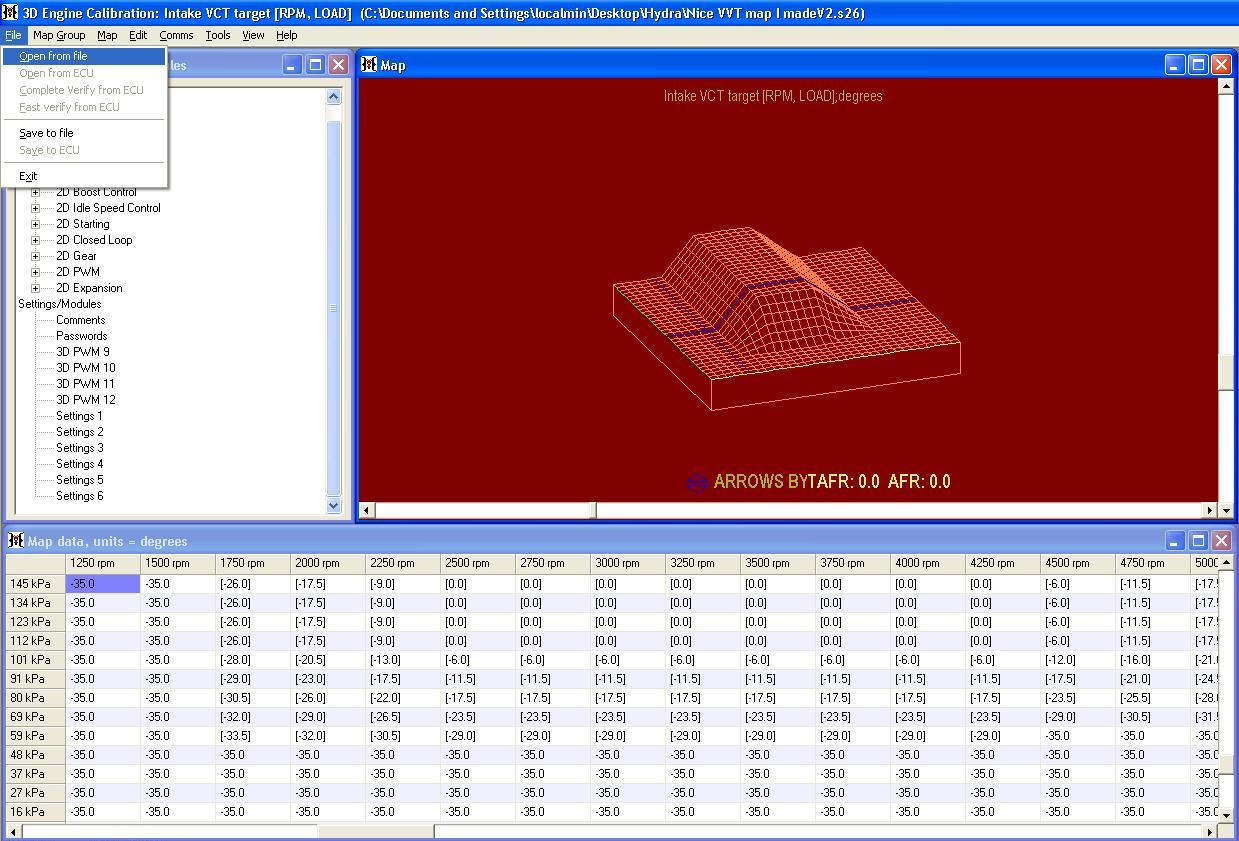Image resolution: width=1239 pixels, height=841 pixels.
Task: Click the application icon in the main title bar
Action: point(10,12)
